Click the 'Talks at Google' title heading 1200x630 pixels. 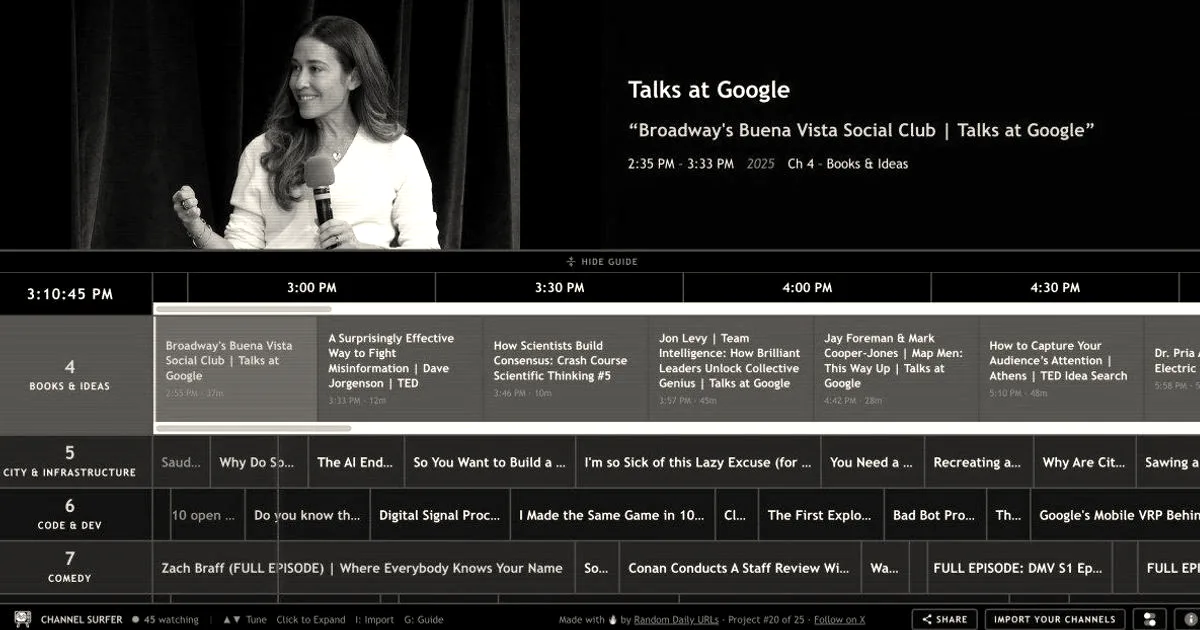(x=709, y=90)
